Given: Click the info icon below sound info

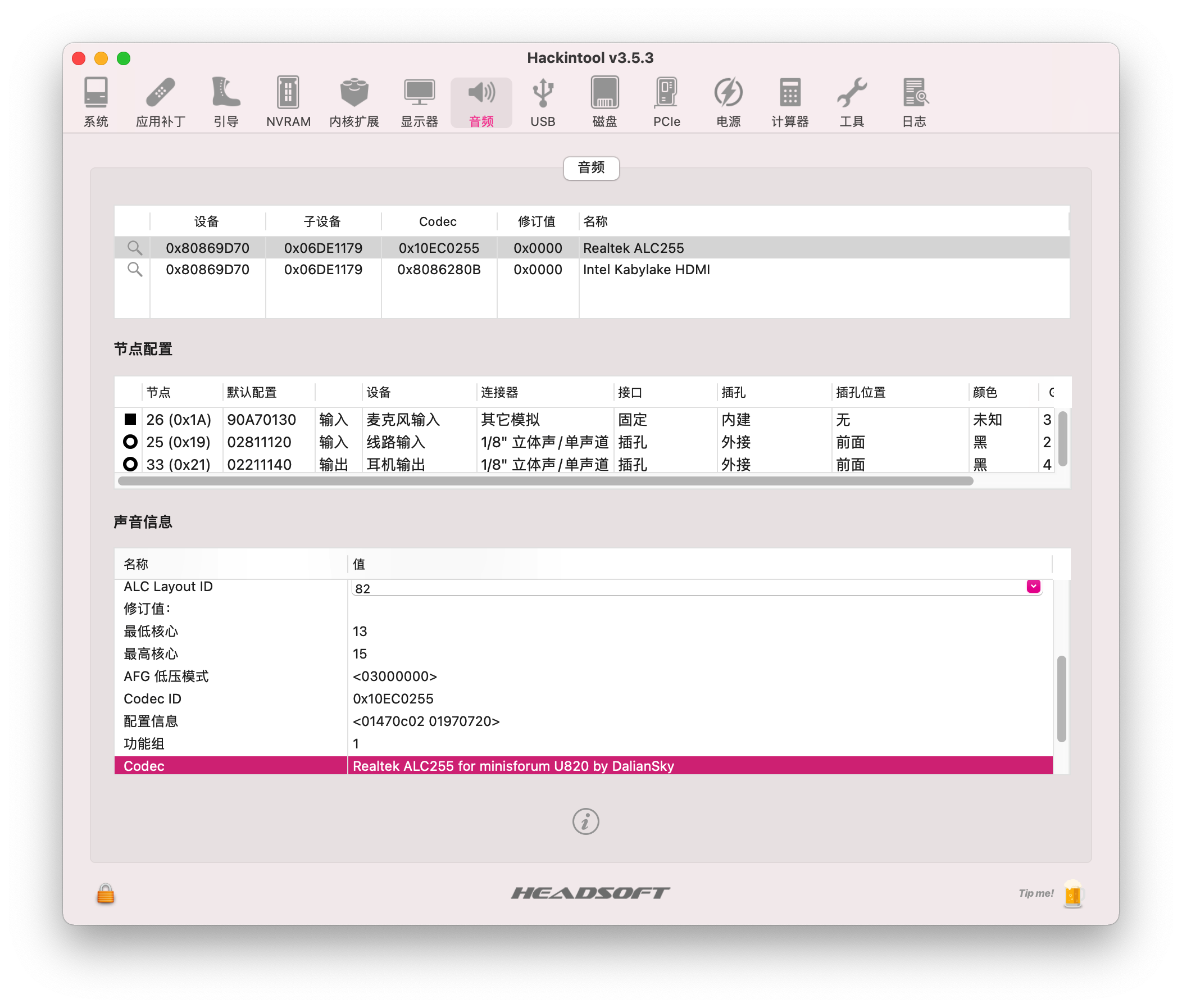Looking at the screenshot, I should pos(585,821).
